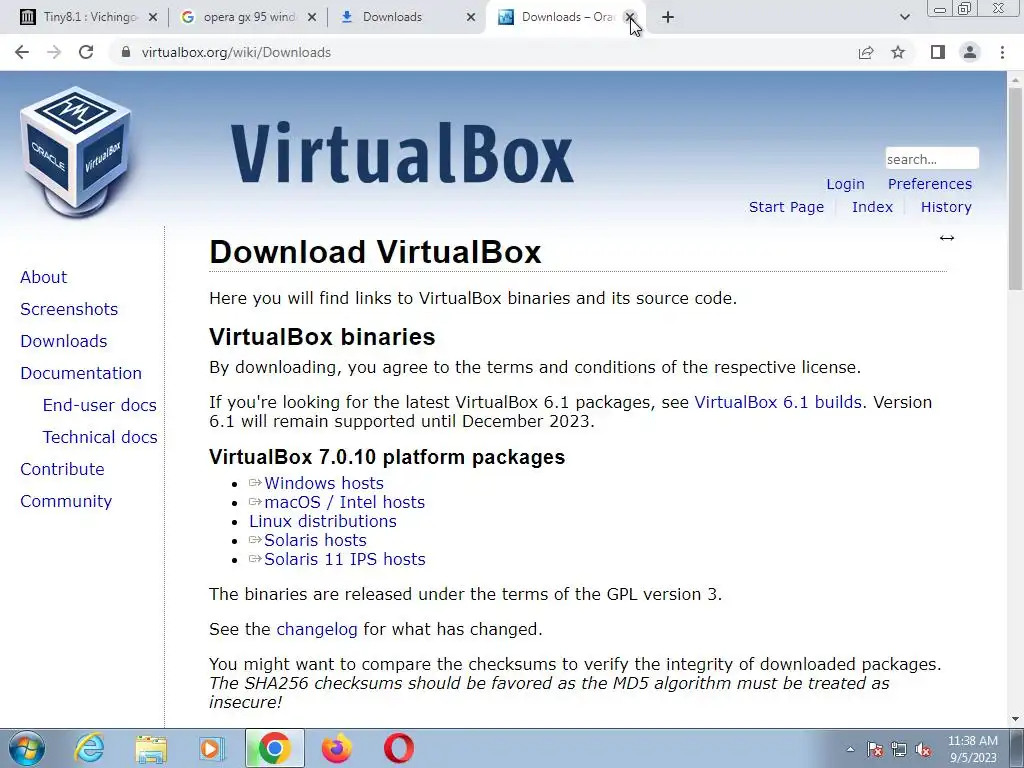Screen dimensions: 1024x768
Task: Reload the VirtualBox downloads page
Action: [x=86, y=52]
